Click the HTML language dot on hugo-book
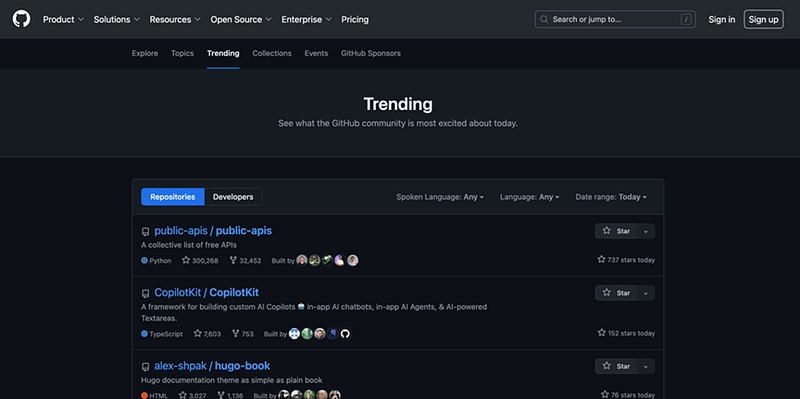The width and height of the screenshot is (800, 399). point(144,395)
